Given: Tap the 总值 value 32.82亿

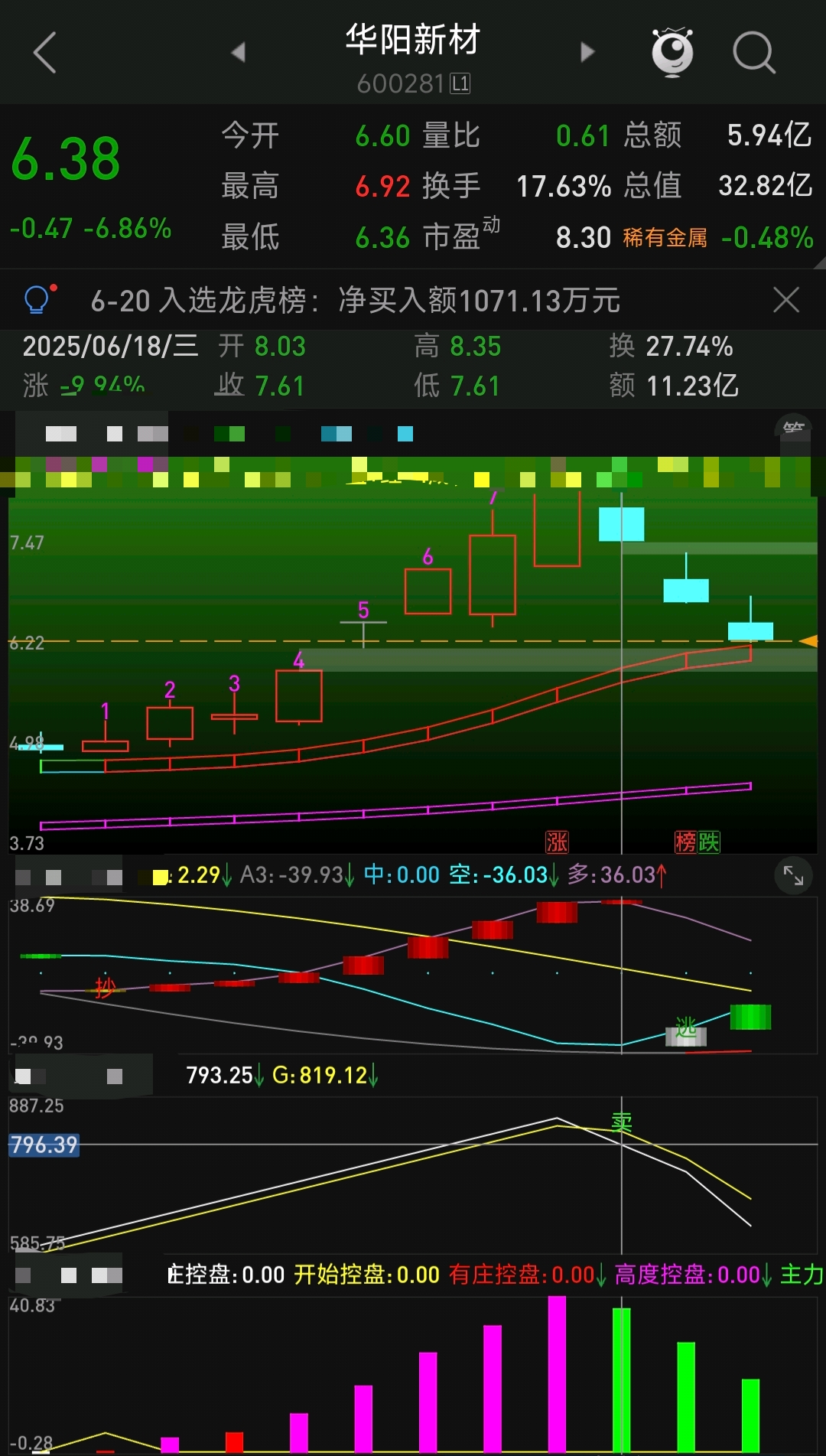Looking at the screenshot, I should (x=765, y=185).
